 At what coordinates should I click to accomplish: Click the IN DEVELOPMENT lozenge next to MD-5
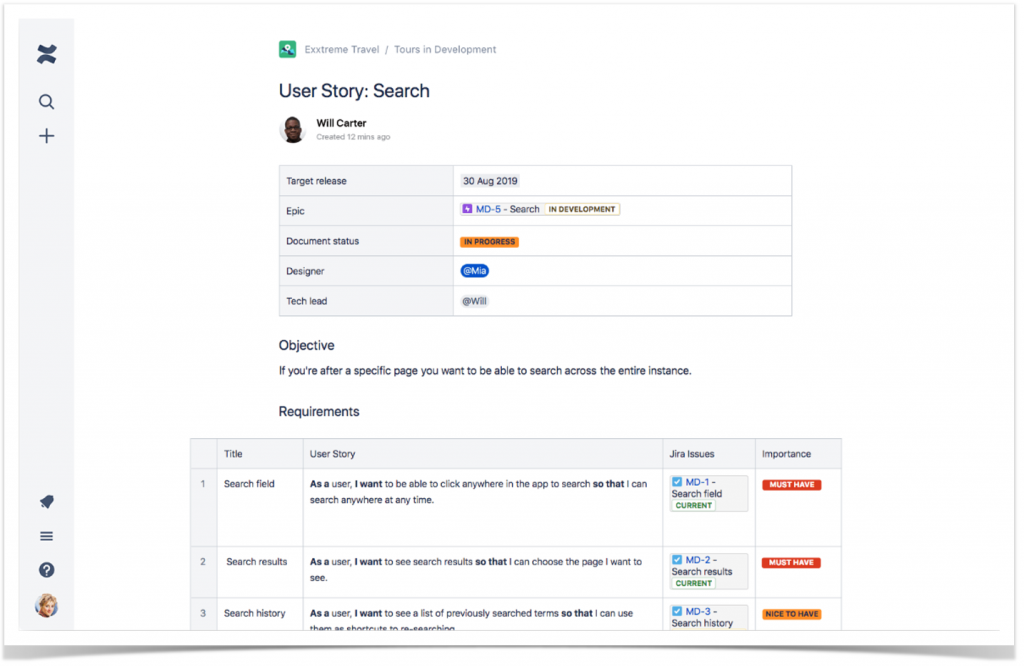pyautogui.click(x=582, y=209)
